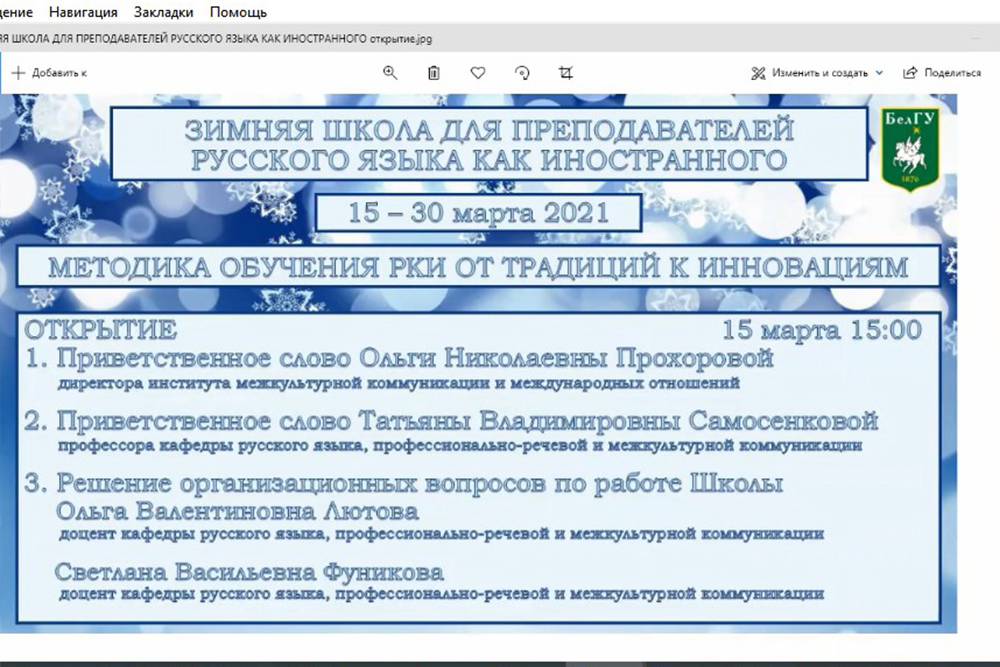The image size is (1000, 667).
Task: Click the Добавить к text label
Action: pyautogui.click(x=60, y=73)
